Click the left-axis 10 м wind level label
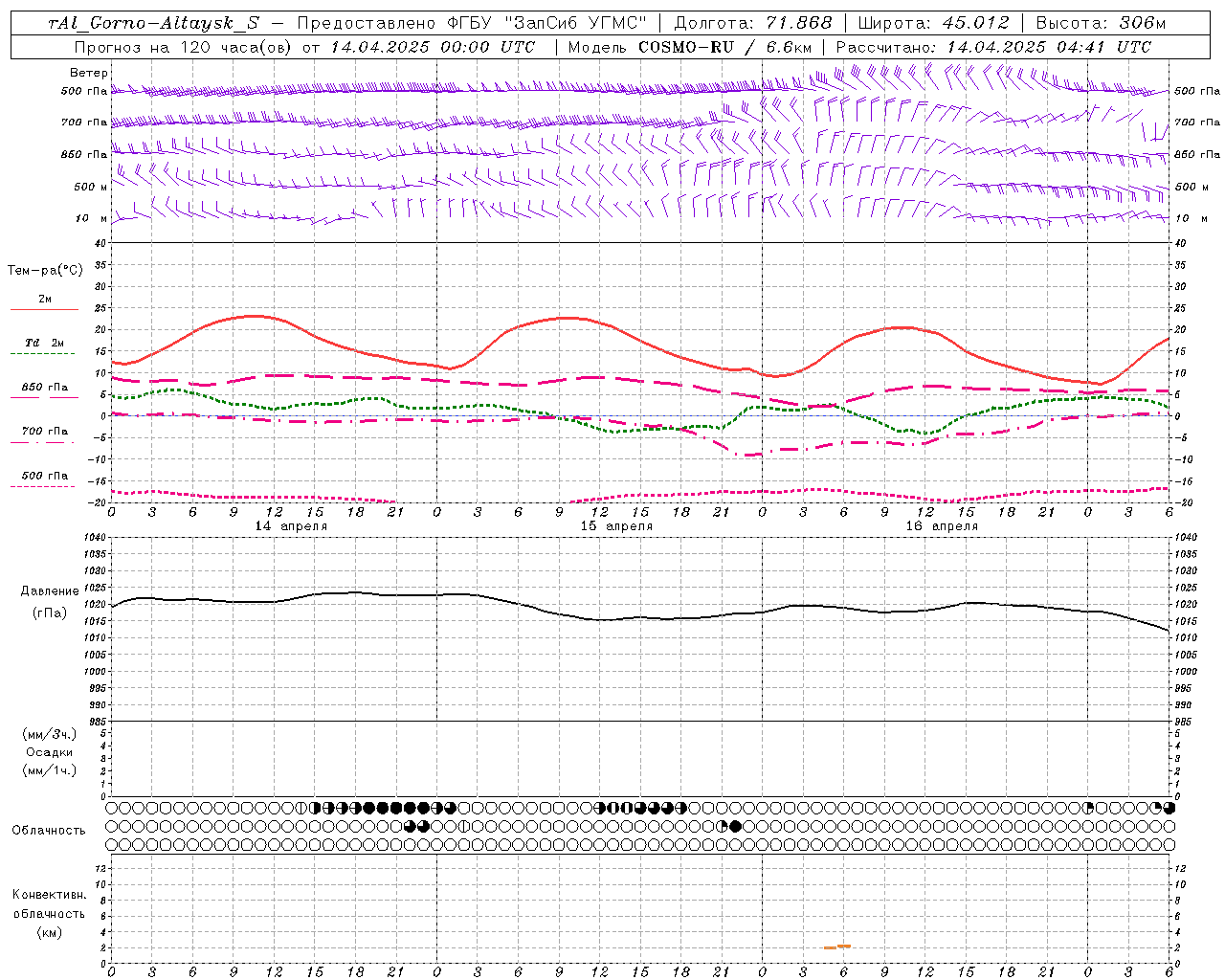 point(91,218)
